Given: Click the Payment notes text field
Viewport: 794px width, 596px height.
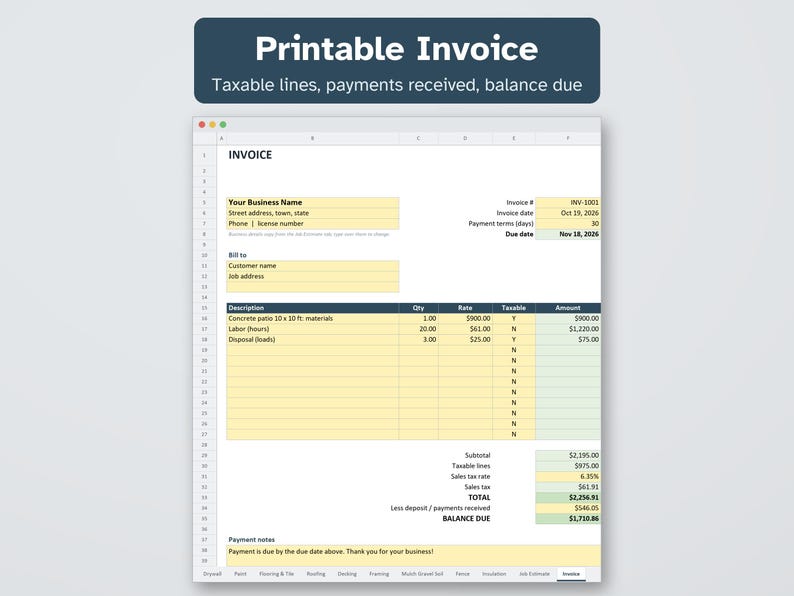Looking at the screenshot, I should (414, 555).
